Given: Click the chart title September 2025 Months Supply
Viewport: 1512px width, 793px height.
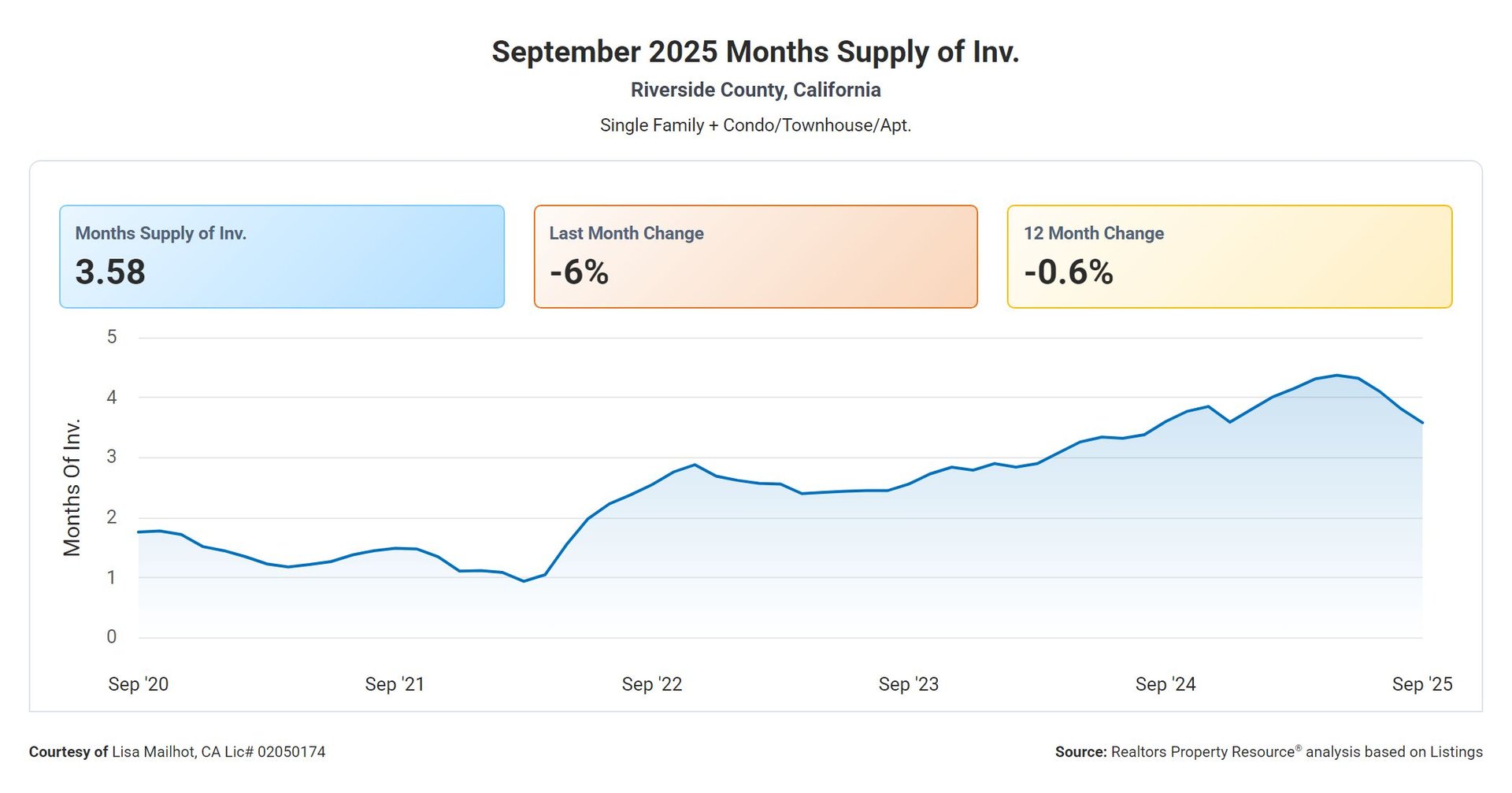Looking at the screenshot, I should click(x=755, y=52).
